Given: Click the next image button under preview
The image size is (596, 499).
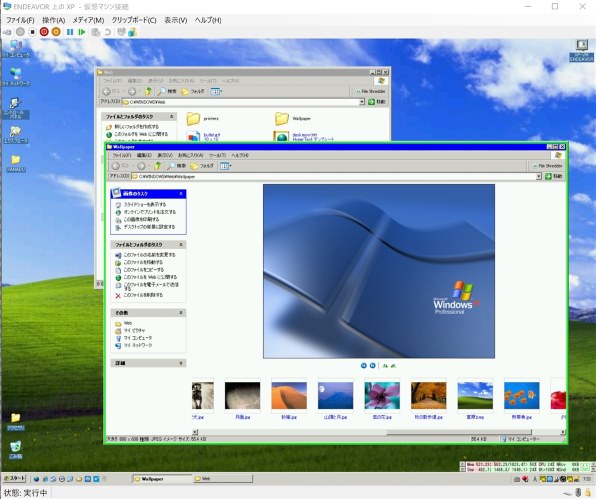Looking at the screenshot, I should click(x=372, y=366).
